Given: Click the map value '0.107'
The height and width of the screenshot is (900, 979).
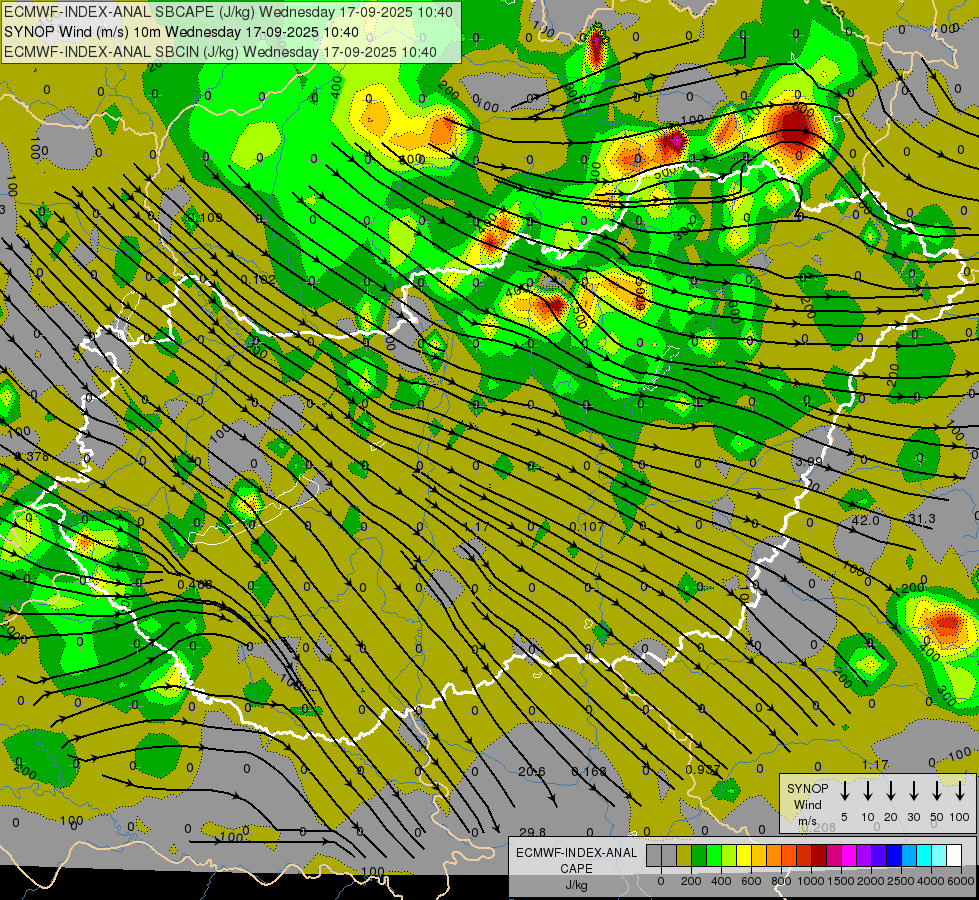Looking at the screenshot, I should 587,527.
